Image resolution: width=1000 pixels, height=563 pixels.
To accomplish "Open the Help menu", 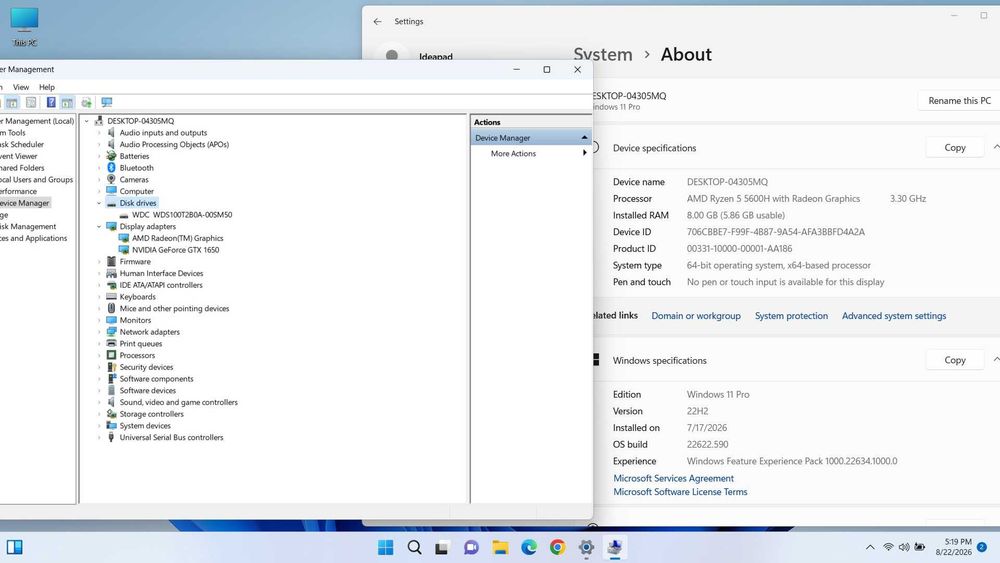I will 47,87.
